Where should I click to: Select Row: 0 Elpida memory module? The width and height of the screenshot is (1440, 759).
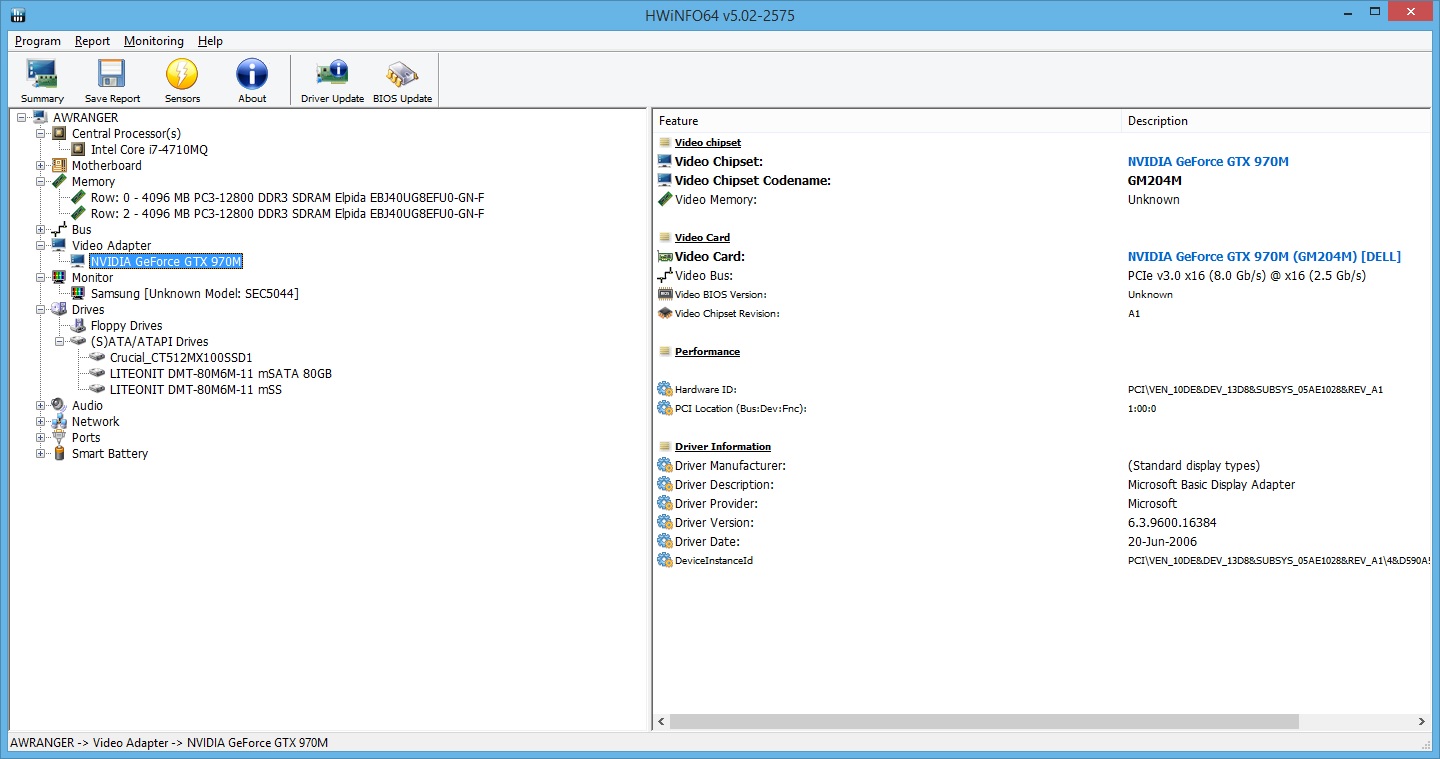[x=287, y=198]
